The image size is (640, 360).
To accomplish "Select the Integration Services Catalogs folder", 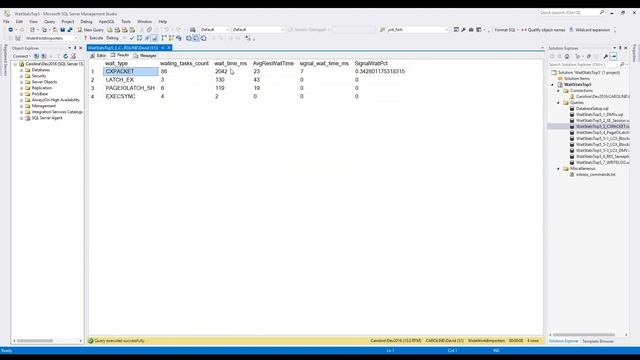I will pyautogui.click(x=57, y=112).
